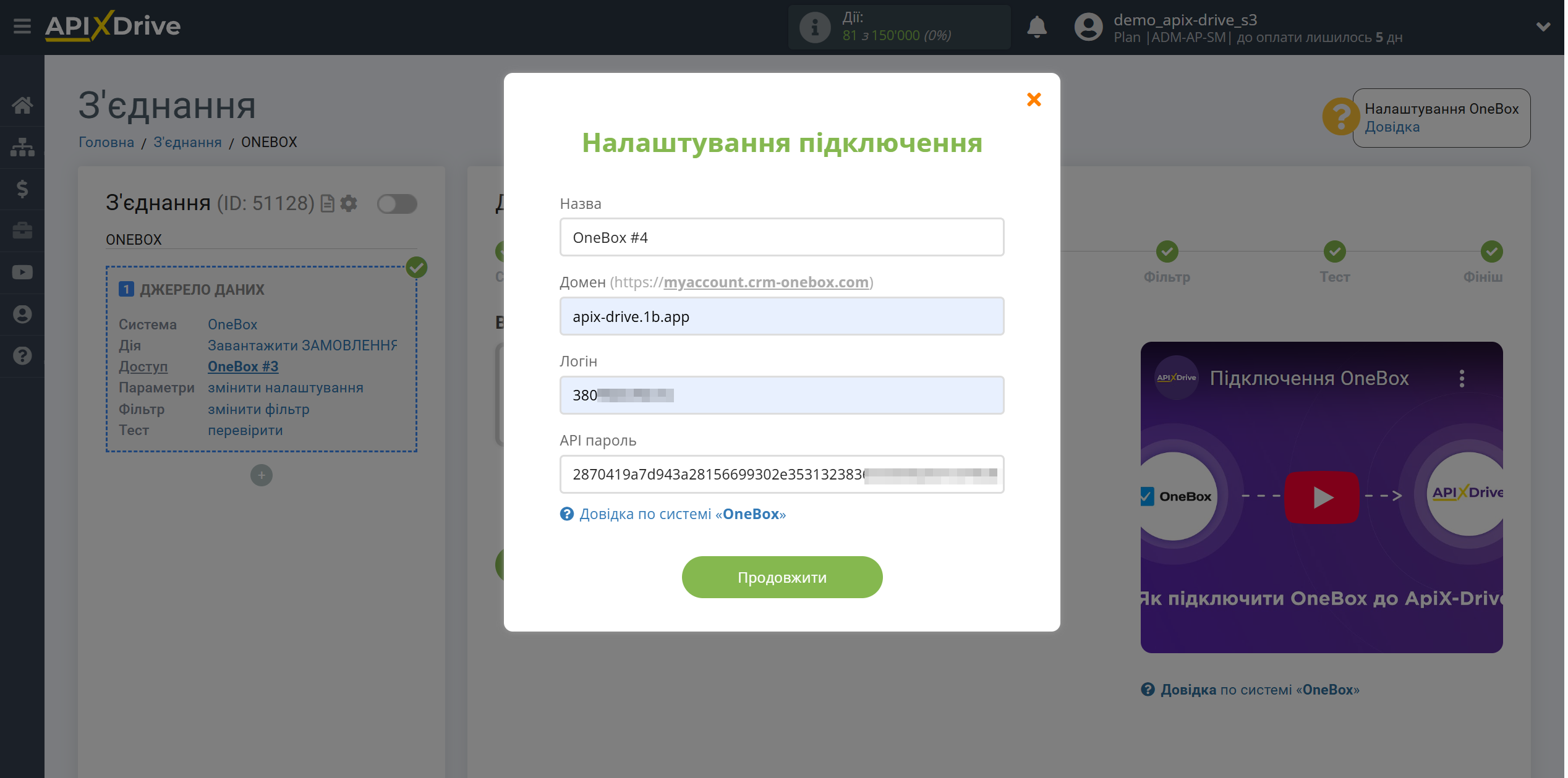Add a new block with plus icon
The width and height of the screenshot is (1568, 778).
(x=262, y=475)
